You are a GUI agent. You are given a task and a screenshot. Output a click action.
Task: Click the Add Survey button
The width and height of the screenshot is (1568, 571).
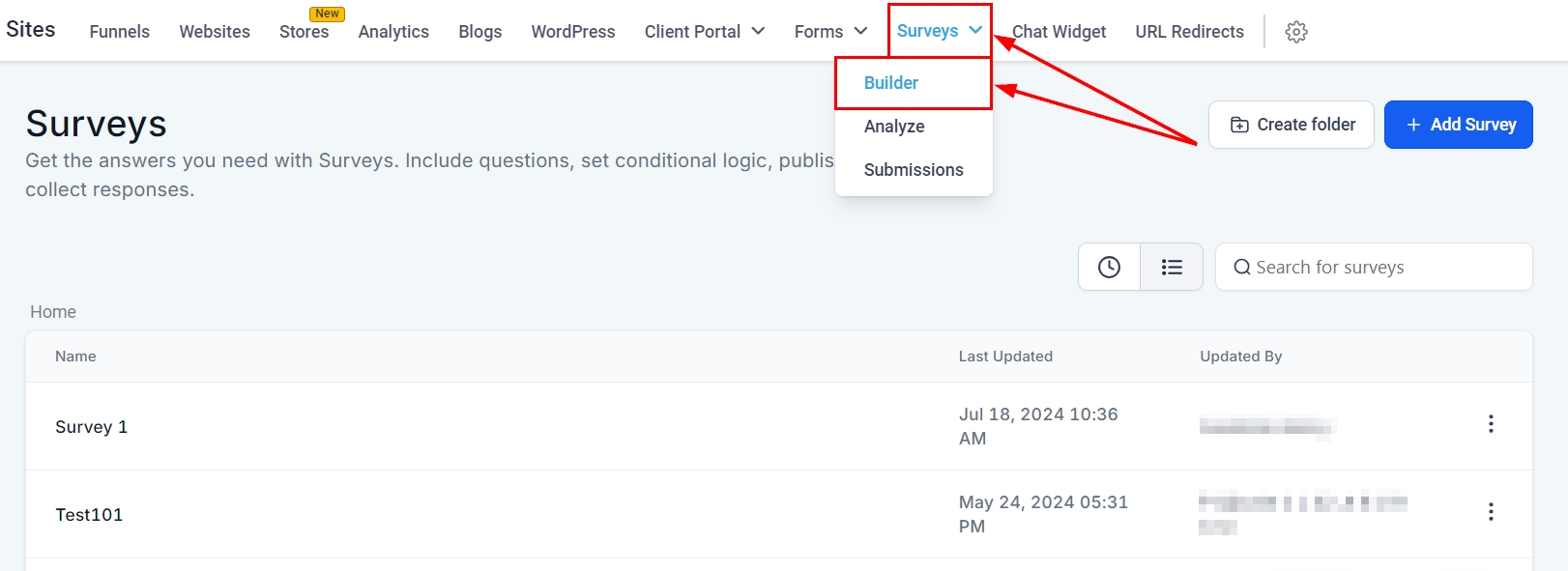pyautogui.click(x=1458, y=125)
